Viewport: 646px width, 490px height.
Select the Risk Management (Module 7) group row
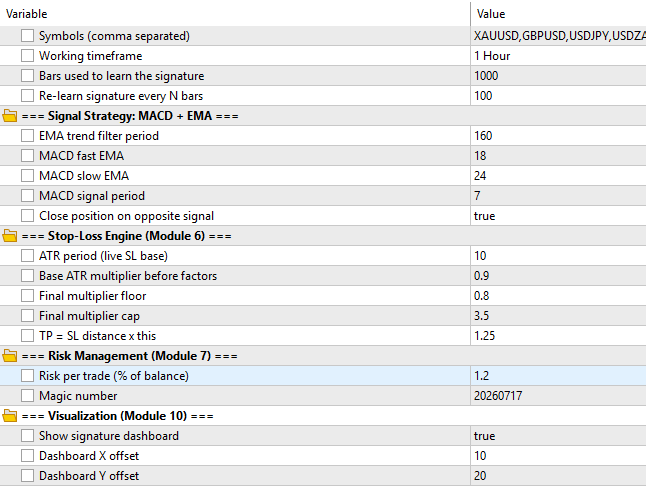pyautogui.click(x=323, y=356)
